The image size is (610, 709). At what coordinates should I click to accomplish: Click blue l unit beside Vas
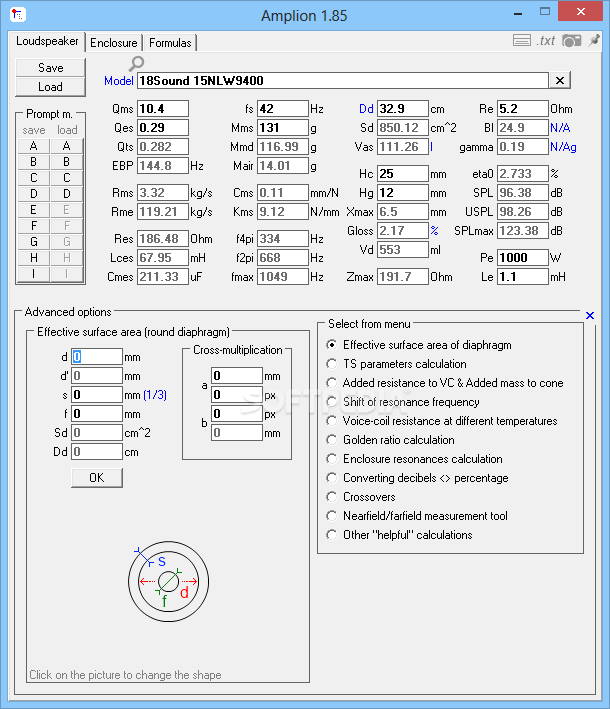tap(431, 147)
